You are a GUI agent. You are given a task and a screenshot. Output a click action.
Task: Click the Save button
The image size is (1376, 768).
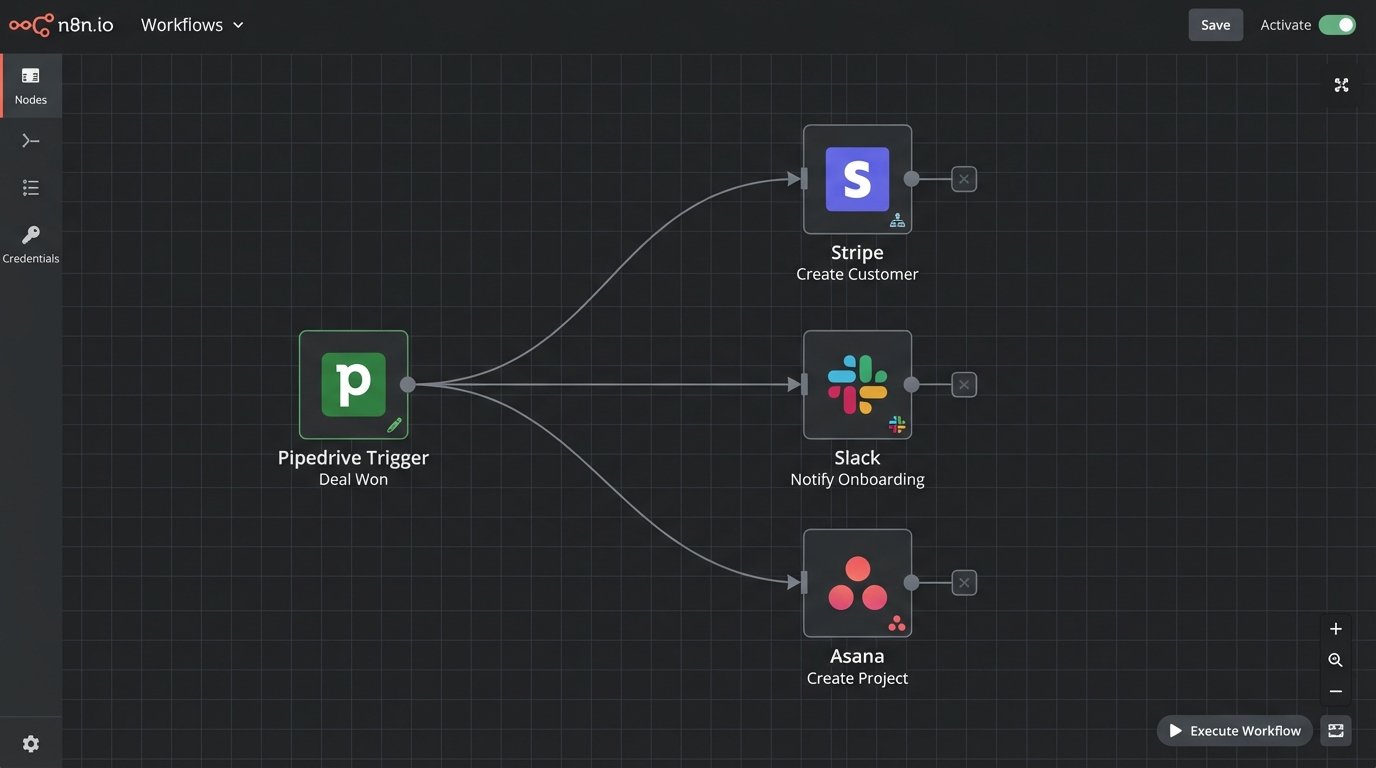click(1215, 24)
